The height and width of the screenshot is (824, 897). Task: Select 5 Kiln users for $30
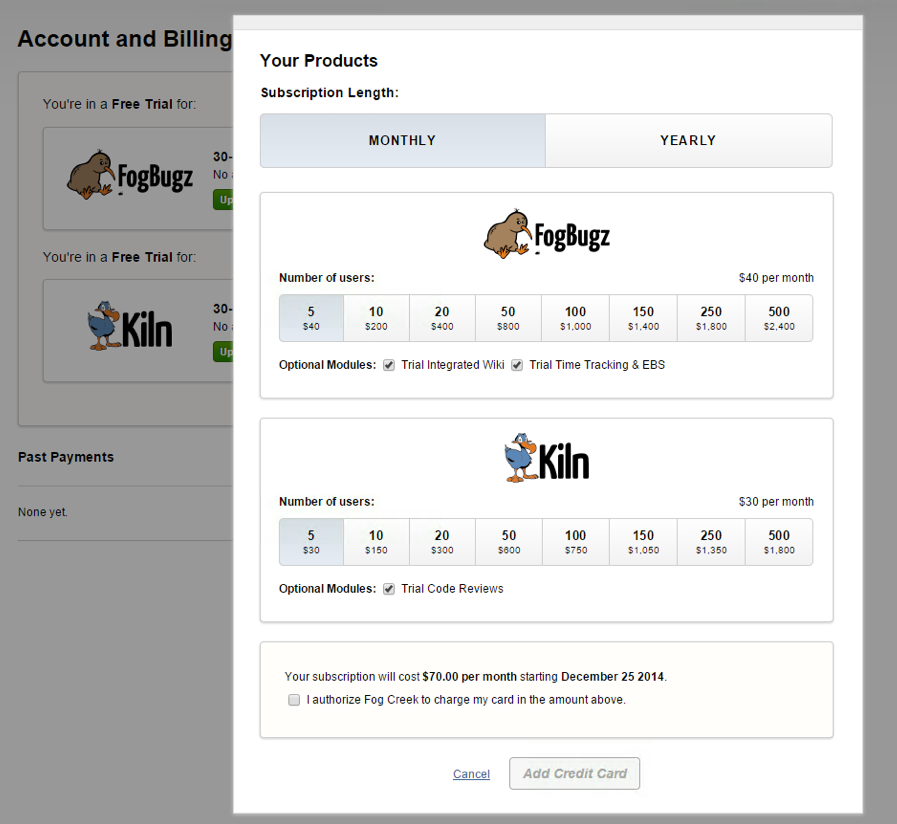pos(311,542)
